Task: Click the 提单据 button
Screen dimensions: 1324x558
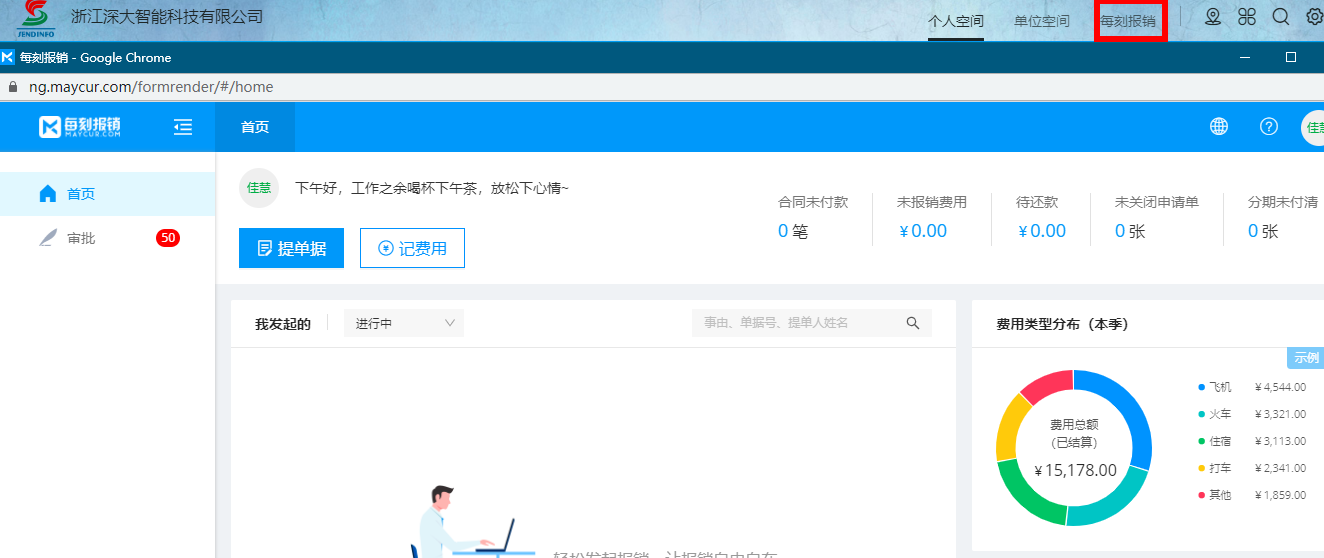Action: tap(291, 248)
